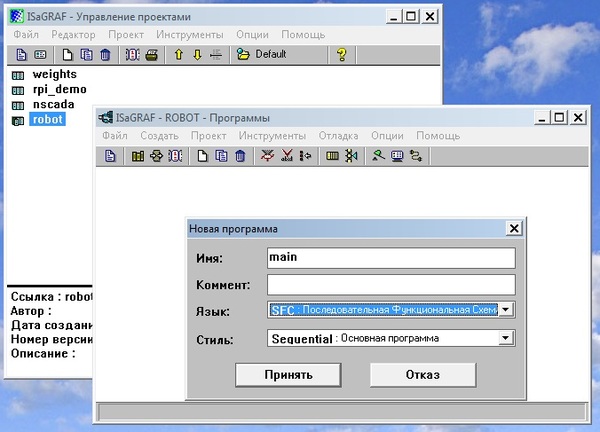Open help with the yellow question mark icon
The image size is (600, 432).
pyautogui.click(x=342, y=55)
